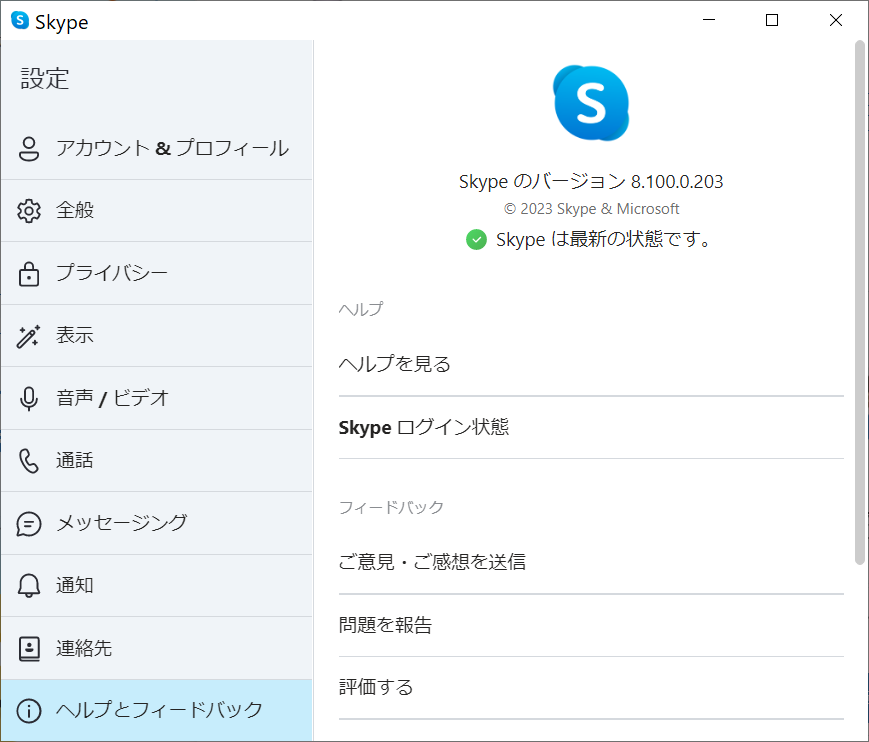Click 評価する option
This screenshot has width=869, height=742.
(x=591, y=688)
